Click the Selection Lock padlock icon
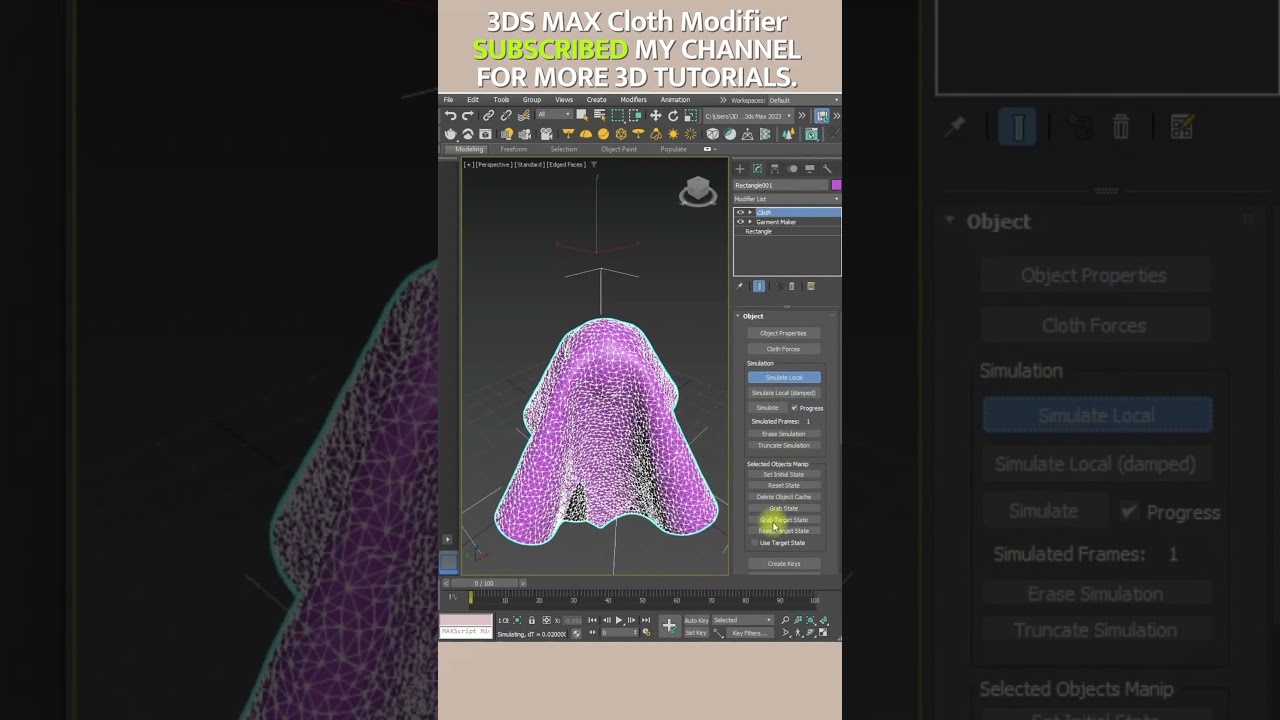 531,620
